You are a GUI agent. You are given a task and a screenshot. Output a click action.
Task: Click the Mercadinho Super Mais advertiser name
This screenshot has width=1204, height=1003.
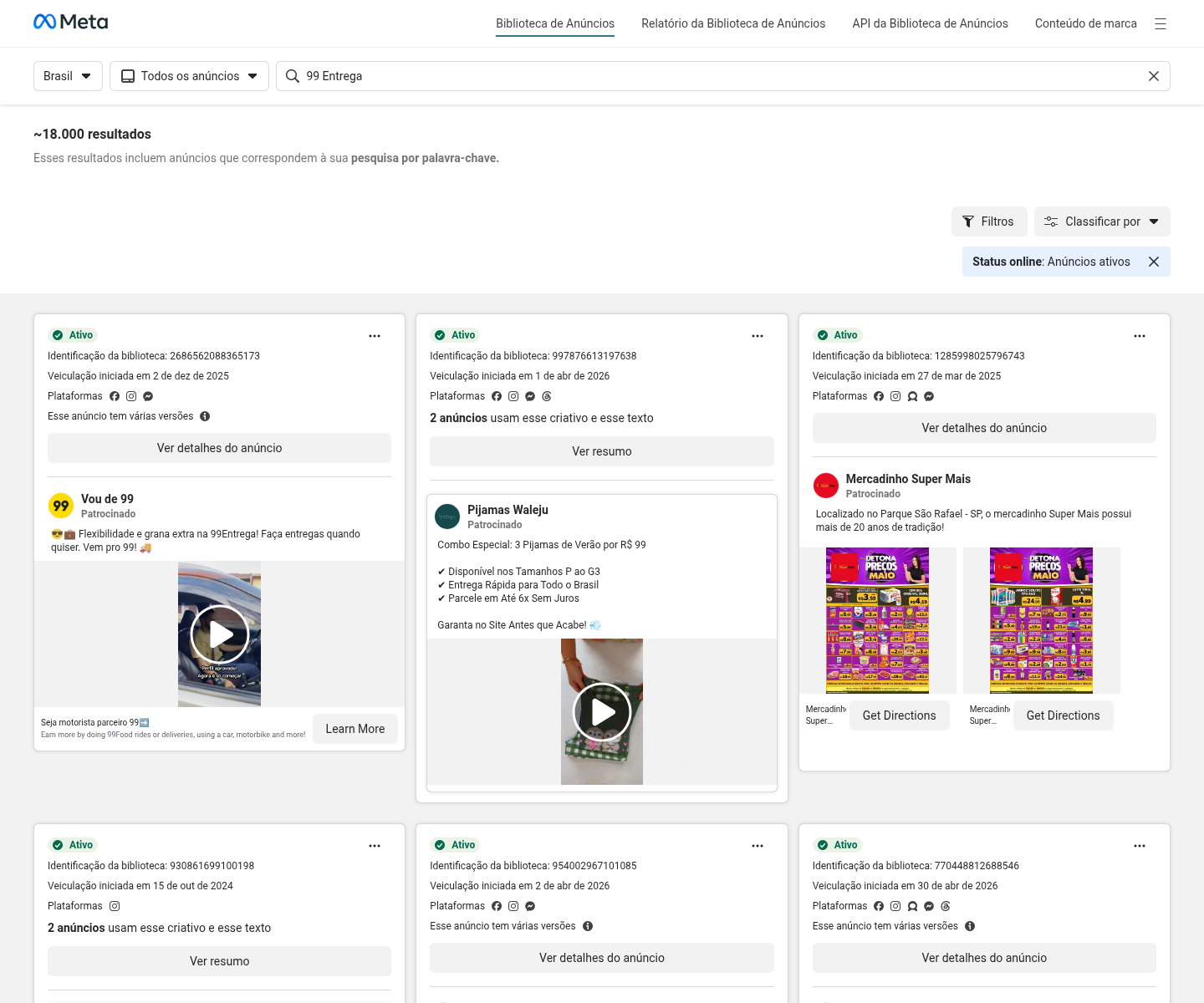[908, 479]
